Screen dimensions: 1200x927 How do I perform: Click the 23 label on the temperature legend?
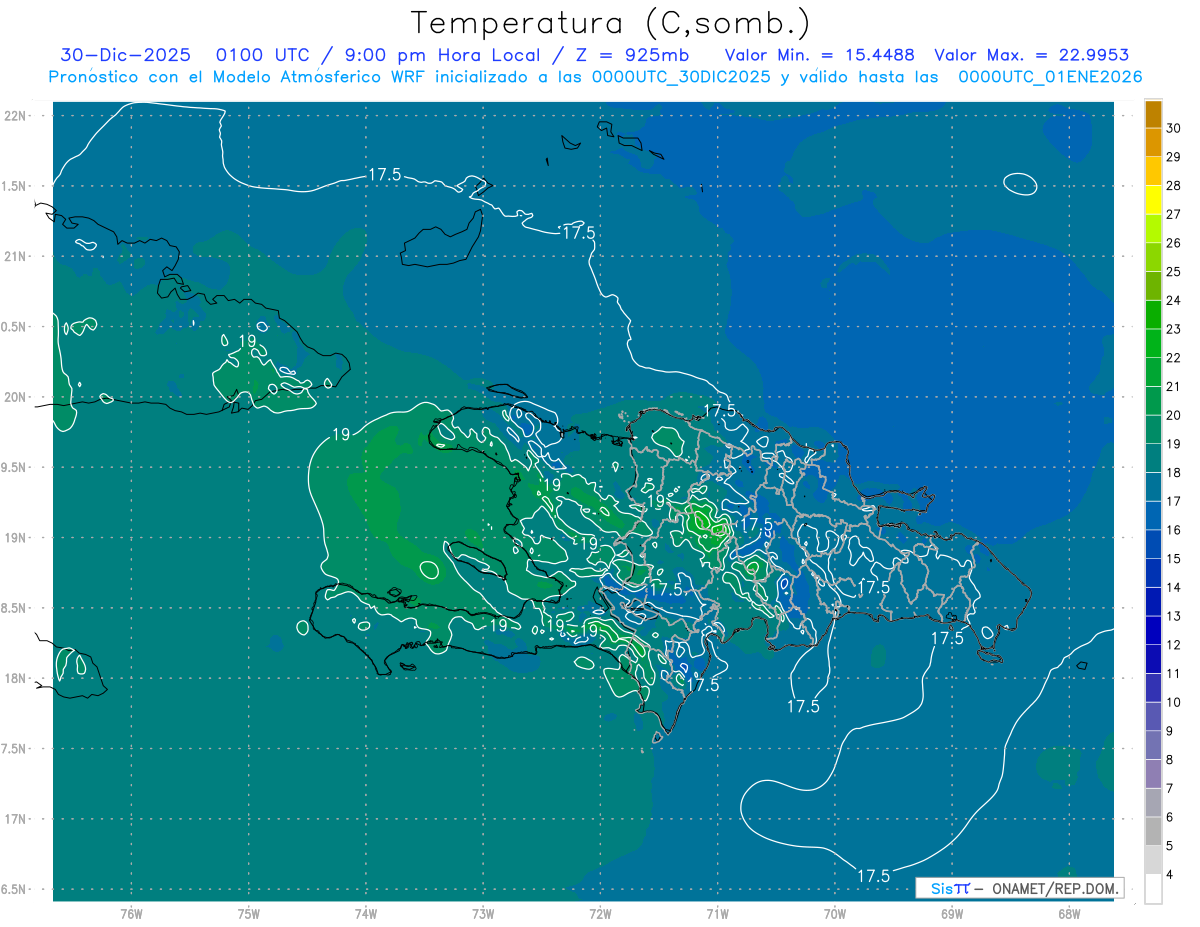click(x=1174, y=329)
